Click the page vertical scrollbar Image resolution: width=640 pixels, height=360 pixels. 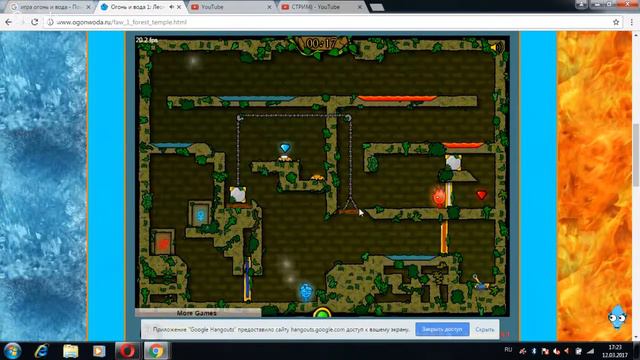coord(636,155)
